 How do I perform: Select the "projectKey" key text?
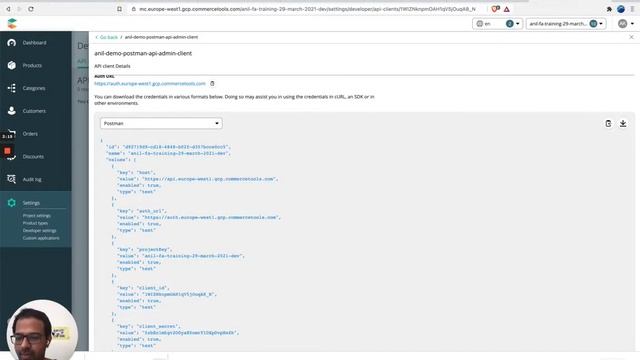point(154,249)
